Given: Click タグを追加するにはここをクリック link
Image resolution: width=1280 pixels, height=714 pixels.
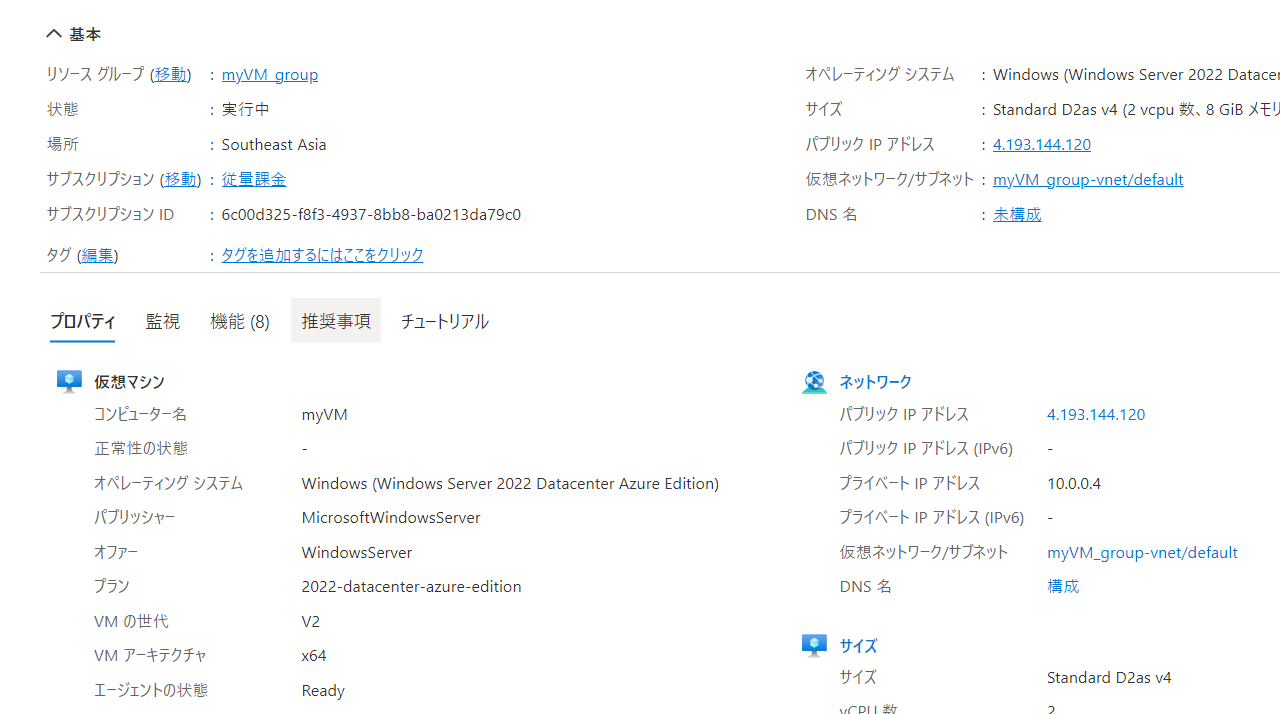Looking at the screenshot, I should click(x=322, y=255).
